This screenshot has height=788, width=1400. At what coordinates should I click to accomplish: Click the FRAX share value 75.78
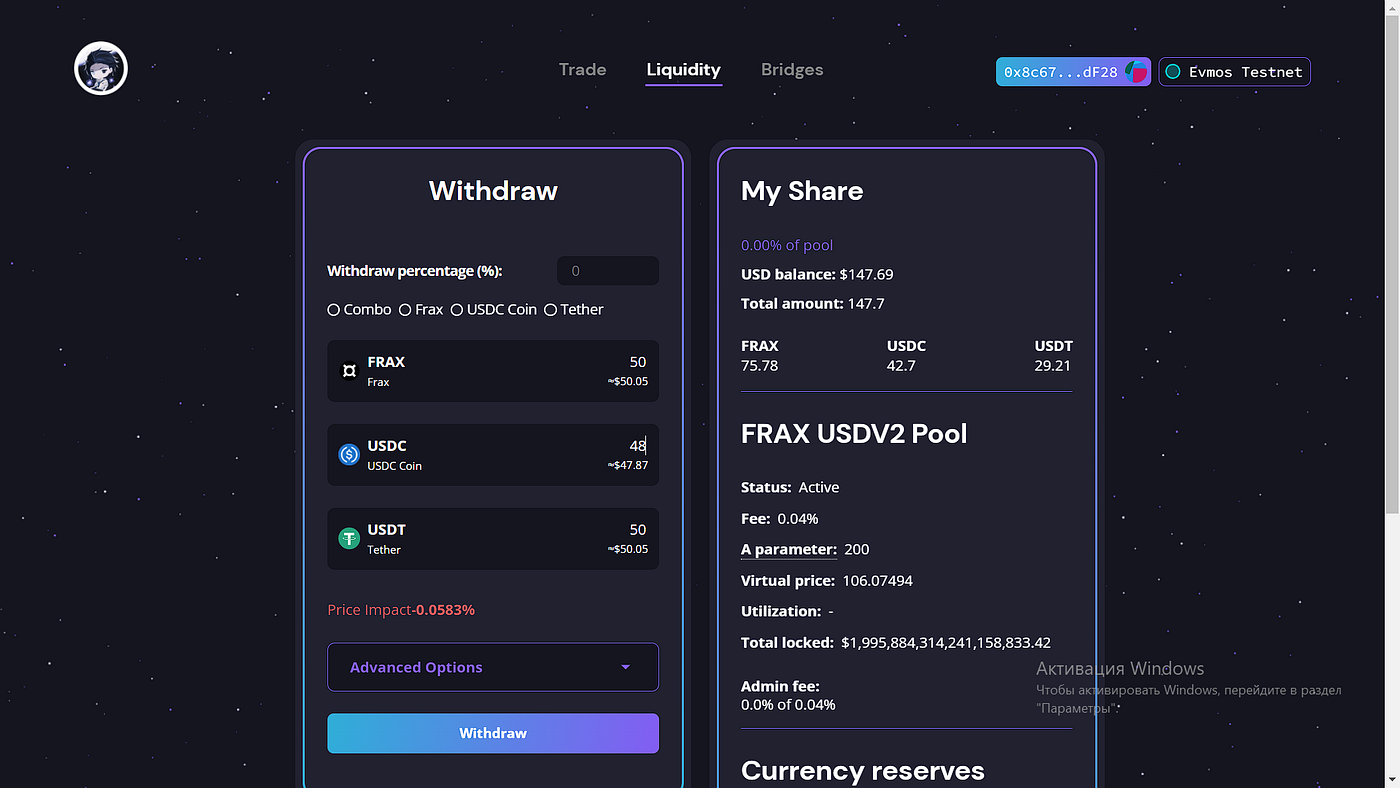coord(759,366)
